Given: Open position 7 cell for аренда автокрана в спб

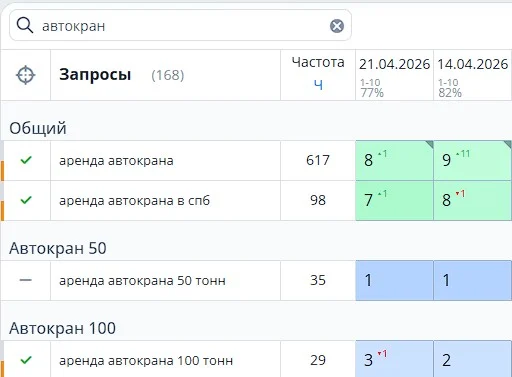Looking at the screenshot, I should [x=394, y=200].
